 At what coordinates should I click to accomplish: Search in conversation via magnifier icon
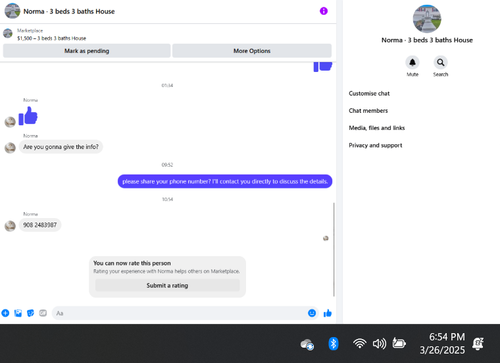coord(440,62)
